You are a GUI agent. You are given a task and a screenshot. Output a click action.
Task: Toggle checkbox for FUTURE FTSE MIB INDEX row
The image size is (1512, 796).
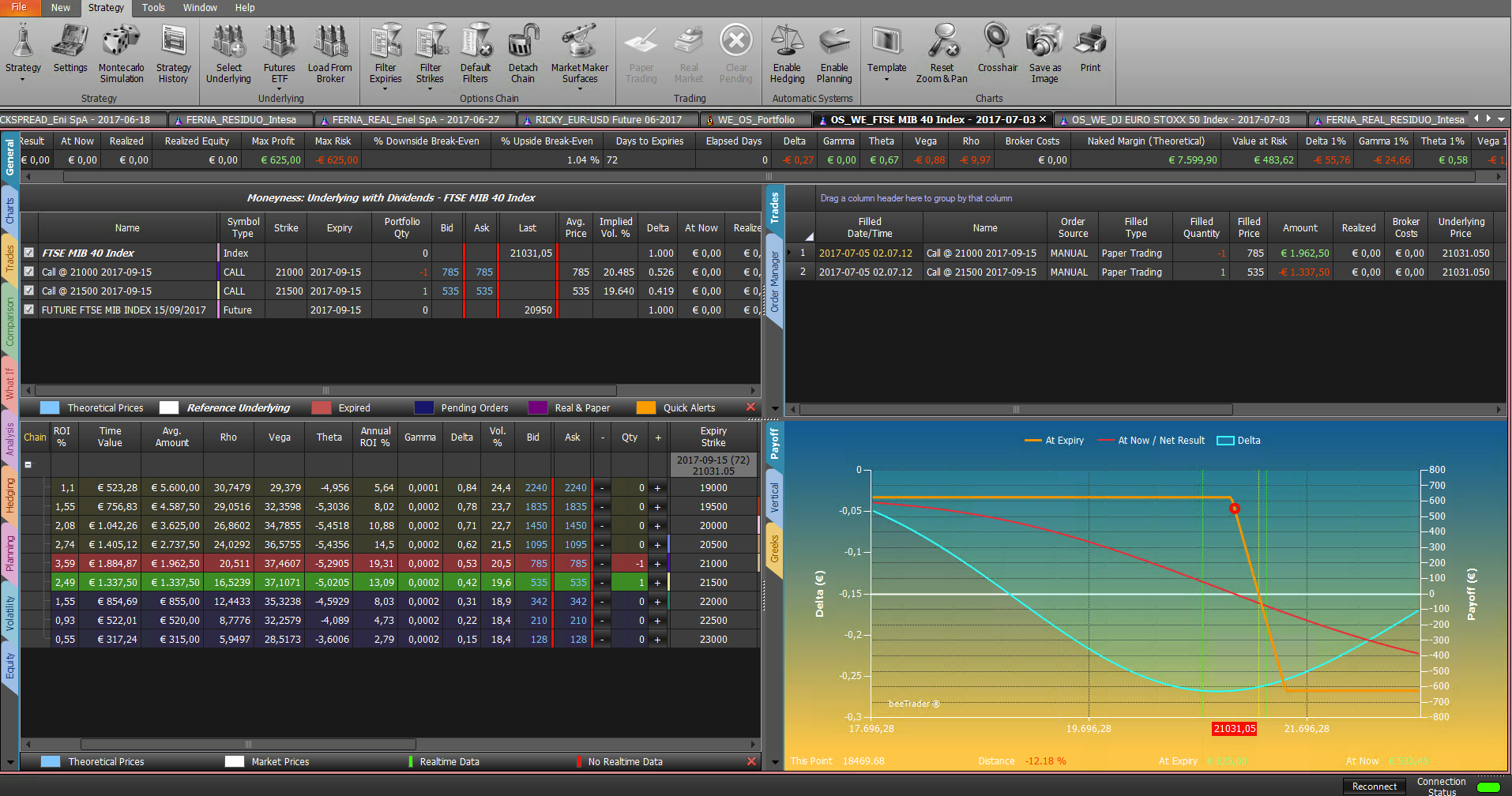(29, 310)
